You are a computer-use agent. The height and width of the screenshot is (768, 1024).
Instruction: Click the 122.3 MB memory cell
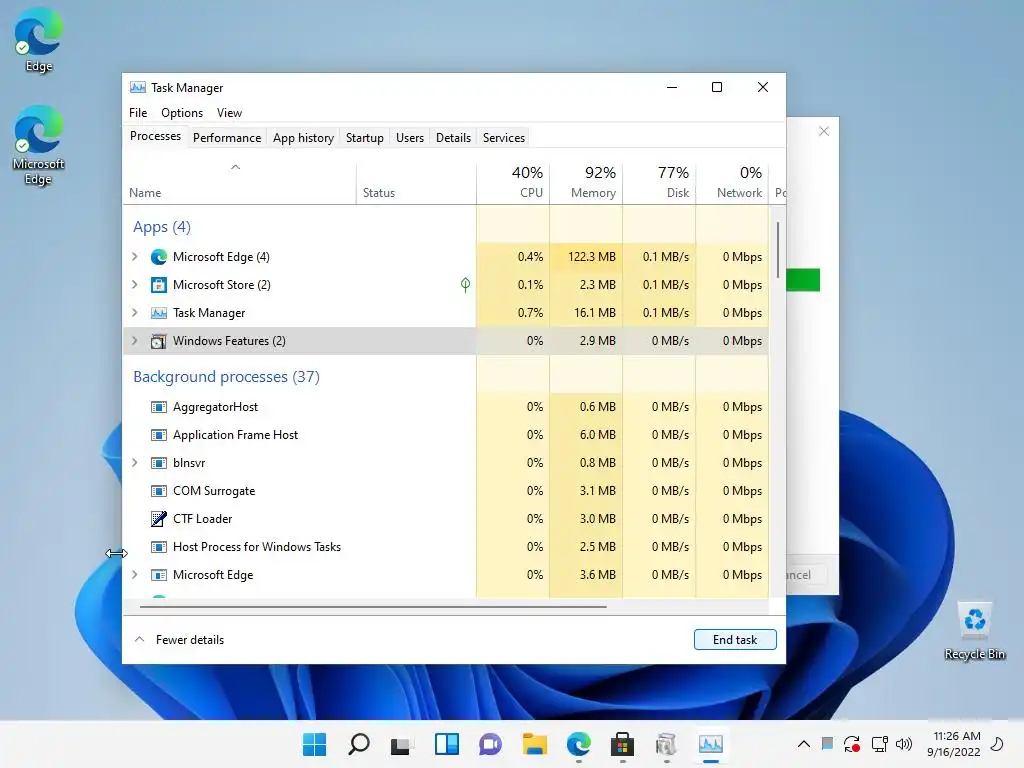[x=586, y=257]
